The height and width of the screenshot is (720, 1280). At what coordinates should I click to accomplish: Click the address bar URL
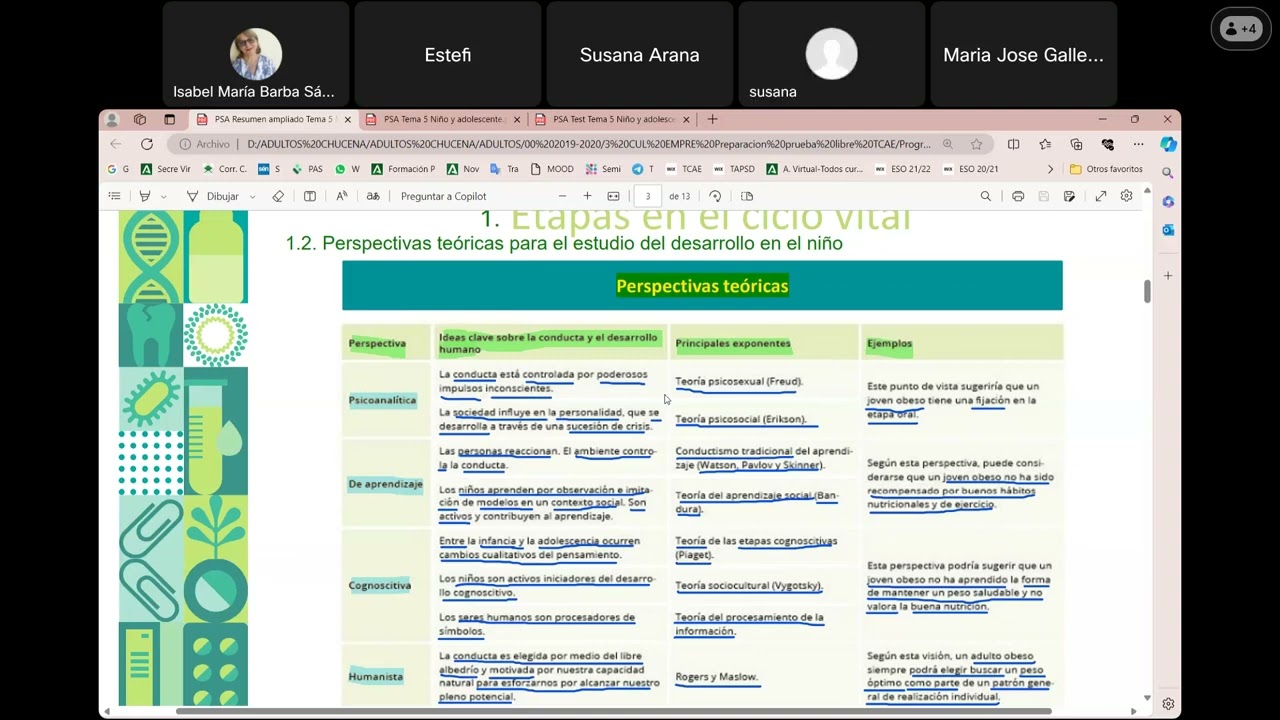(588, 144)
